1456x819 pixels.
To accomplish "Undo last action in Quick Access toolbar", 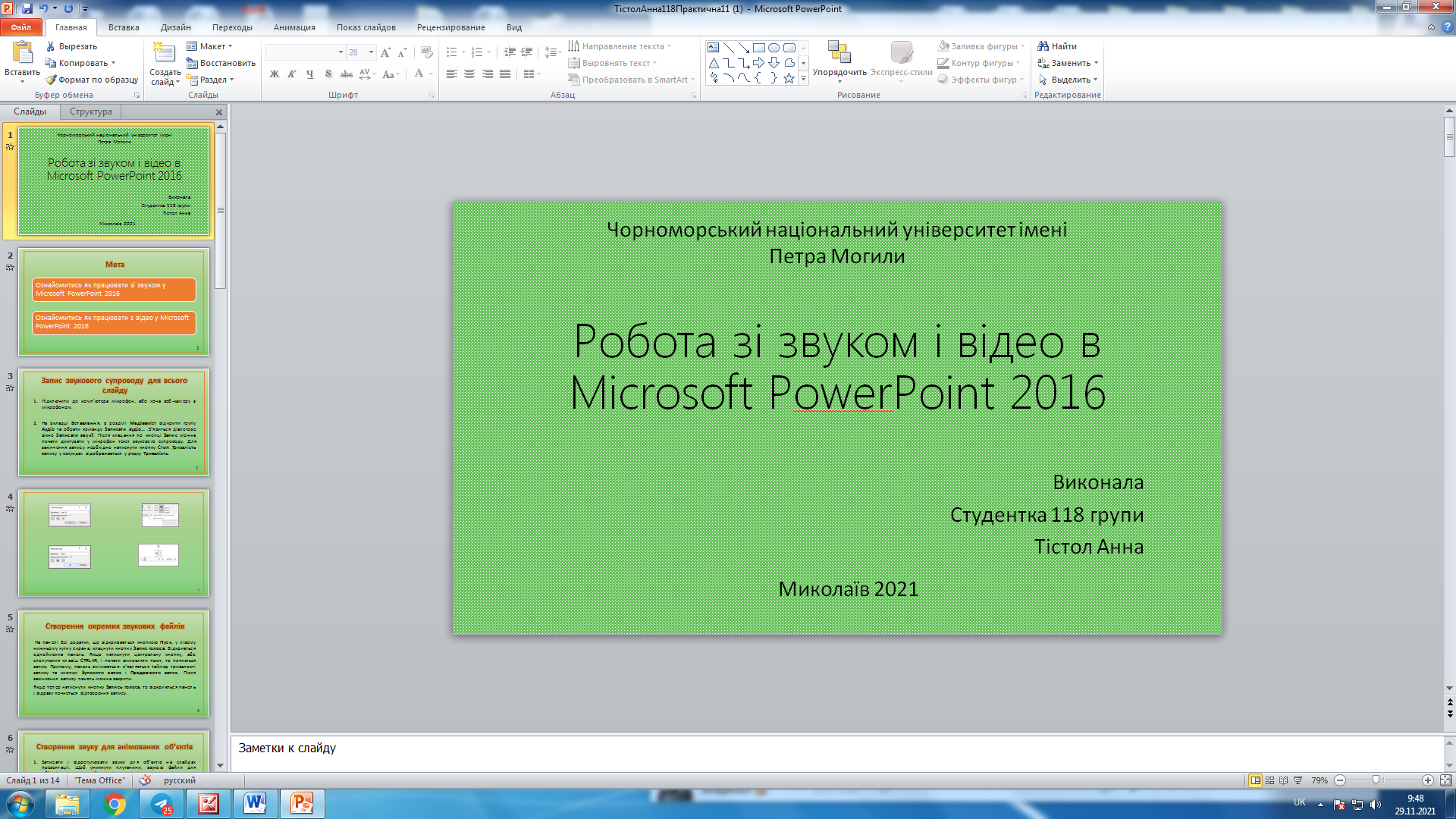I will tap(43, 8).
